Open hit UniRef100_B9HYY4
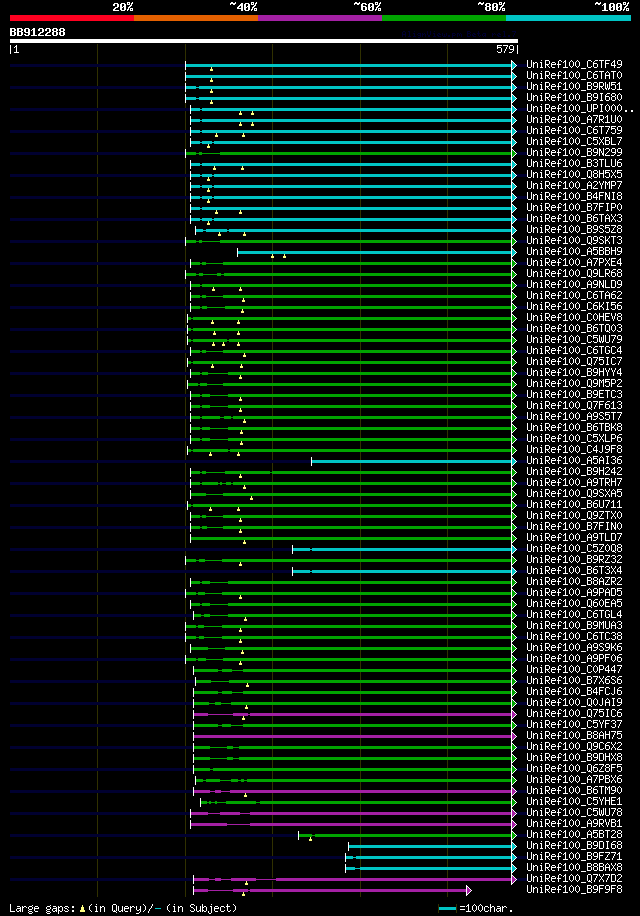Image resolution: width=640 pixels, height=916 pixels. click(574, 373)
